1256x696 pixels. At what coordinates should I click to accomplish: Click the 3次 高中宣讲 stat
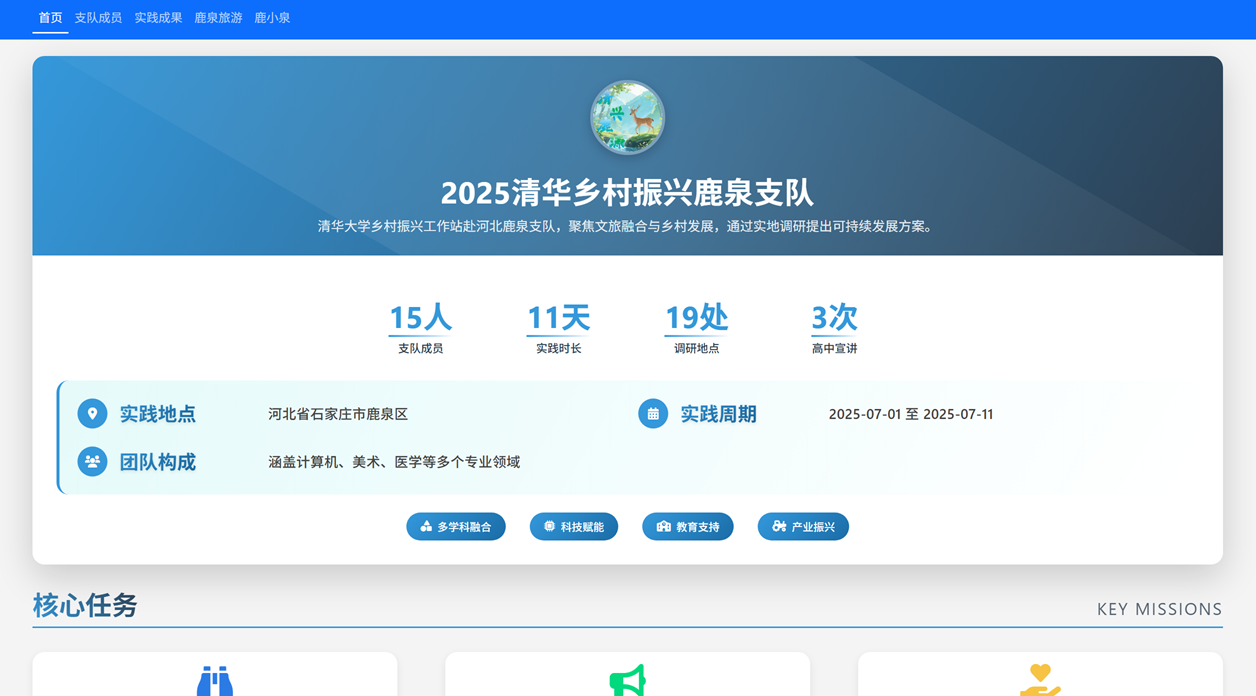click(834, 328)
